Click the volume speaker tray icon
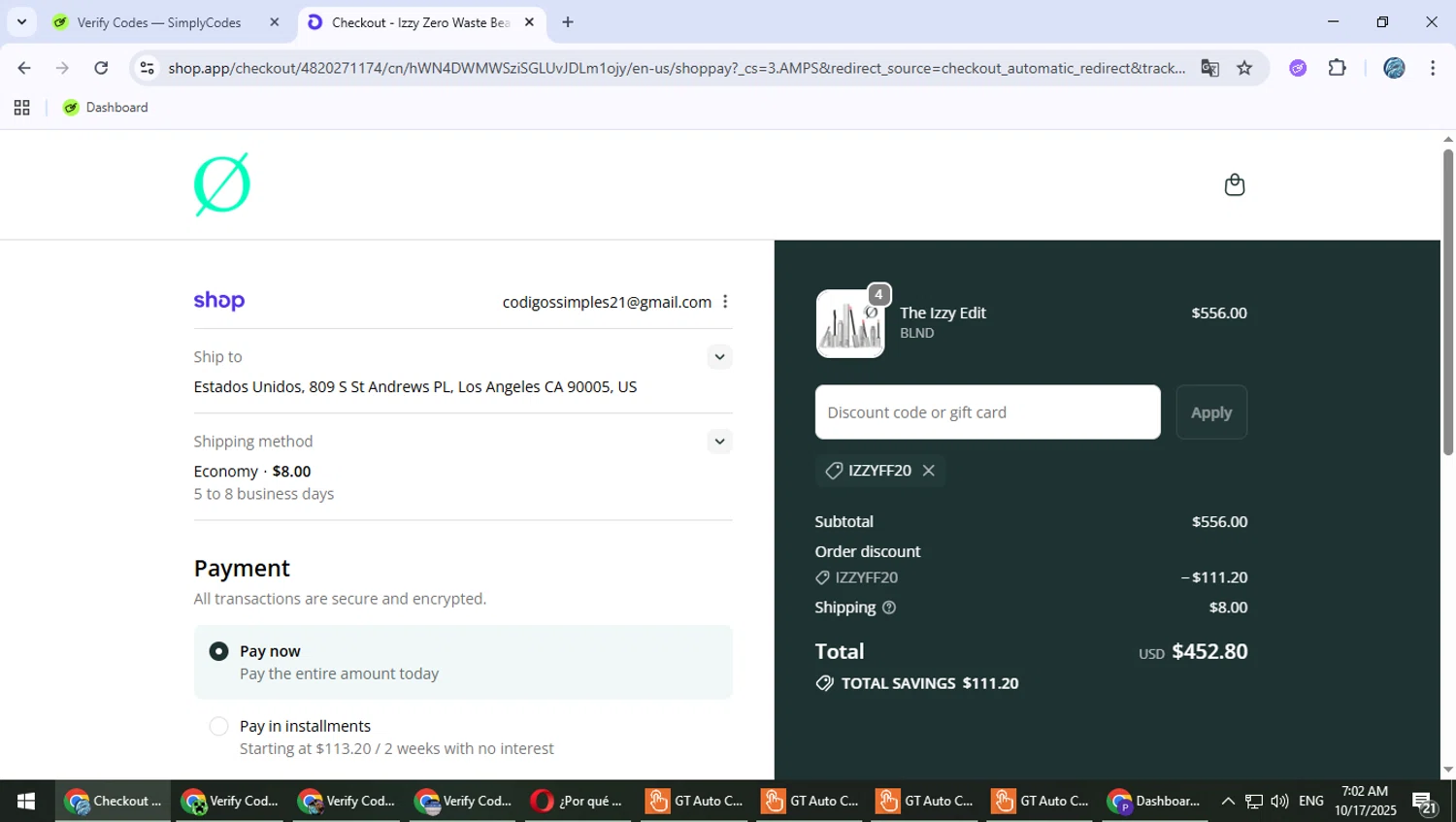This screenshot has width=1456, height=822. (x=1279, y=801)
